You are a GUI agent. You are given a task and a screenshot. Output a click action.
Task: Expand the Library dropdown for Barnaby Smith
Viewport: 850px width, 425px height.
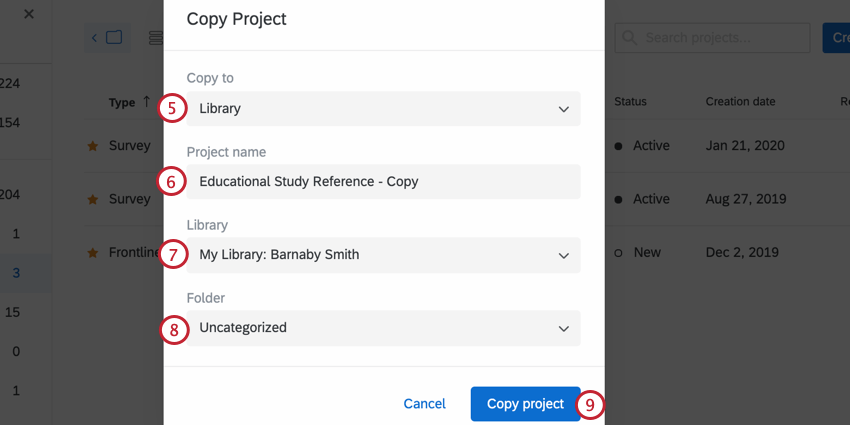pyautogui.click(x=383, y=255)
